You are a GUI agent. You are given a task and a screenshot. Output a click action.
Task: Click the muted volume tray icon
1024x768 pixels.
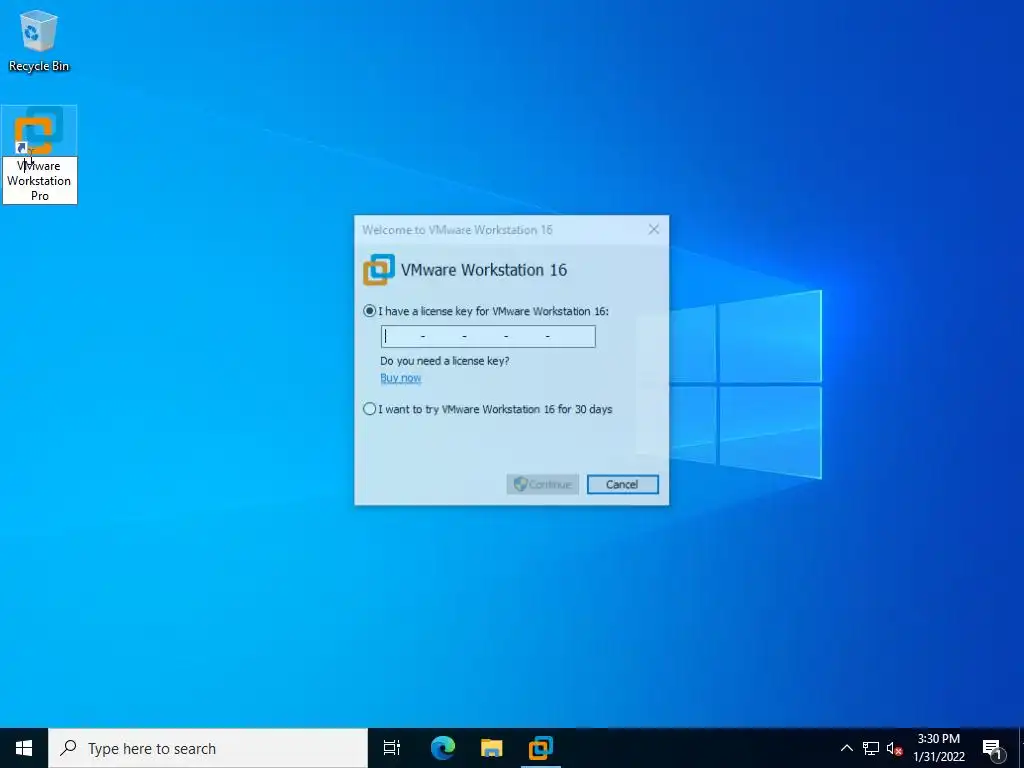(x=894, y=748)
